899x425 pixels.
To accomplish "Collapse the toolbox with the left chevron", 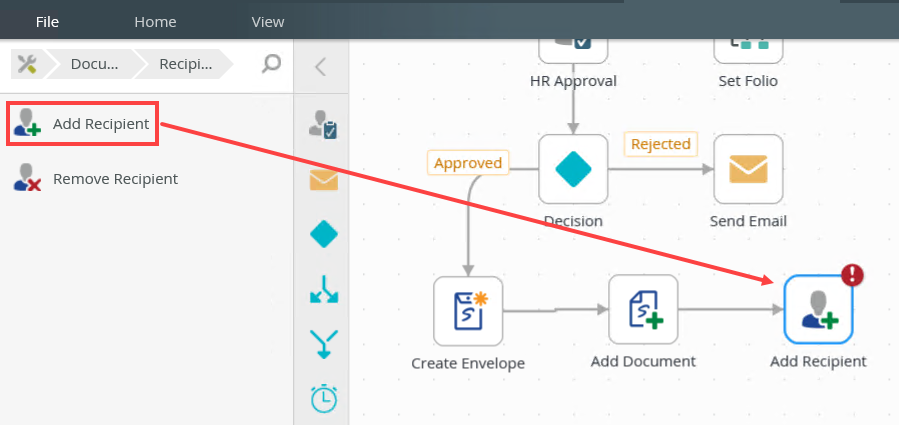I will pos(320,67).
